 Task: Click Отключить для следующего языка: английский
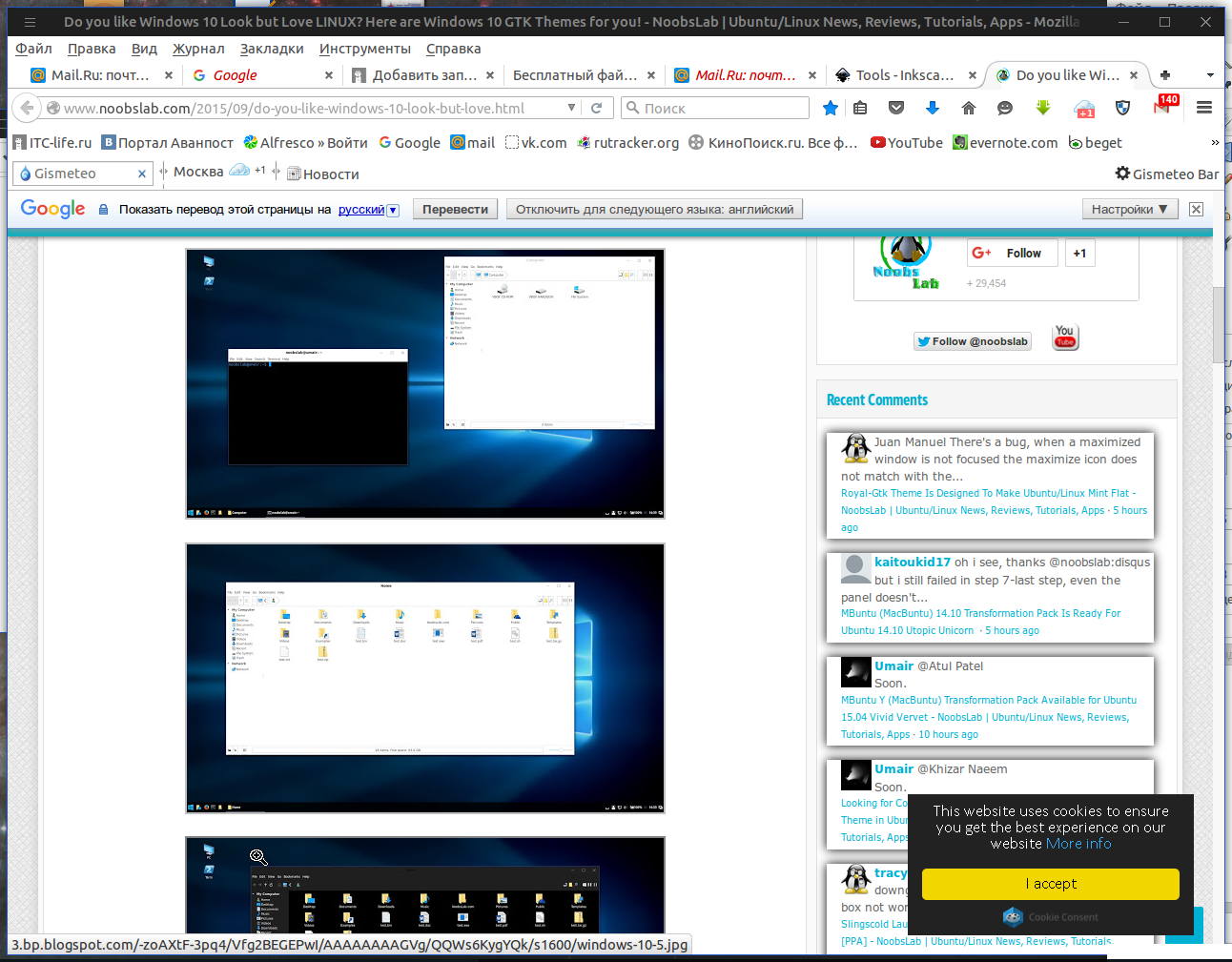pos(654,209)
